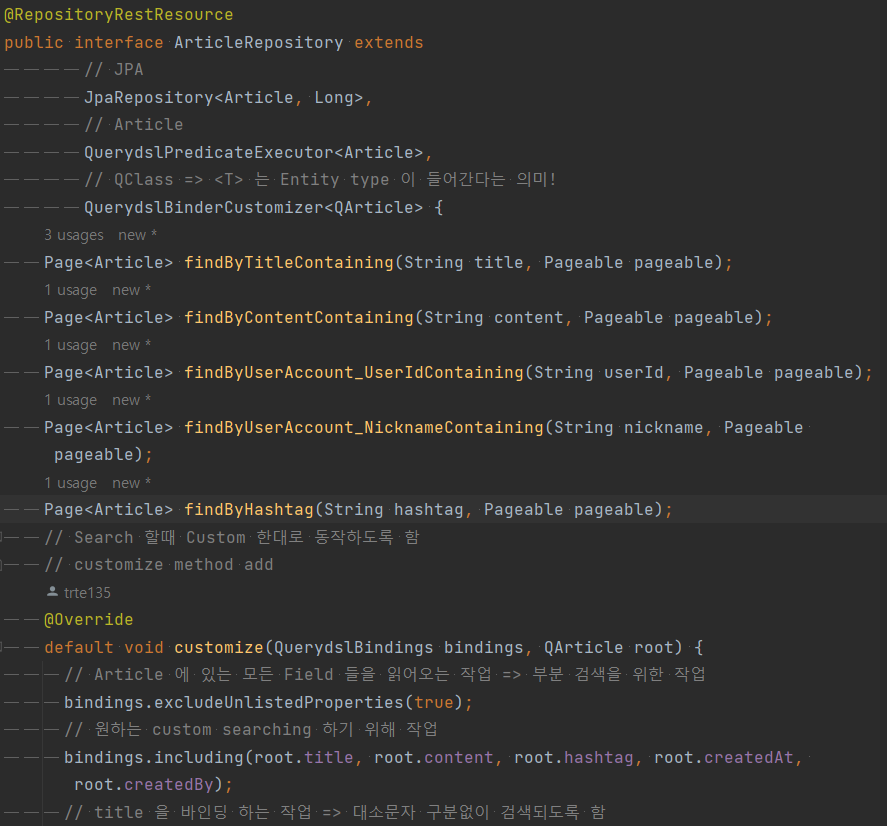Open the trte135 author annotation hint
887x826 pixels.
tap(87, 592)
